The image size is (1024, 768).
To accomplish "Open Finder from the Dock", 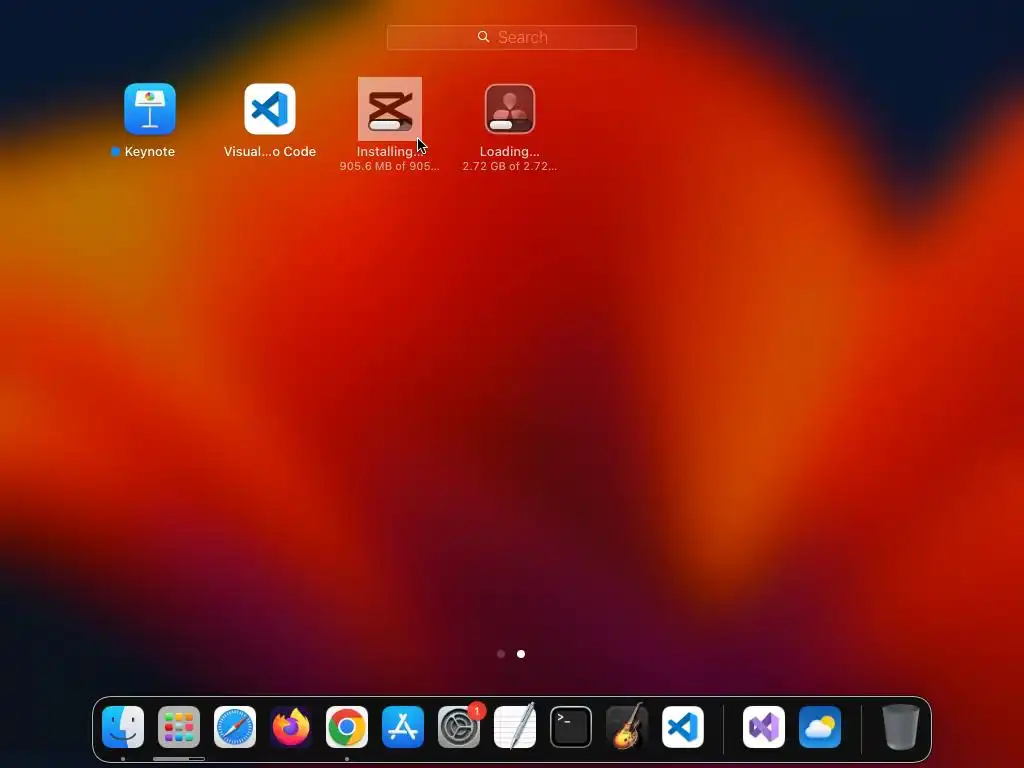I will (123, 727).
